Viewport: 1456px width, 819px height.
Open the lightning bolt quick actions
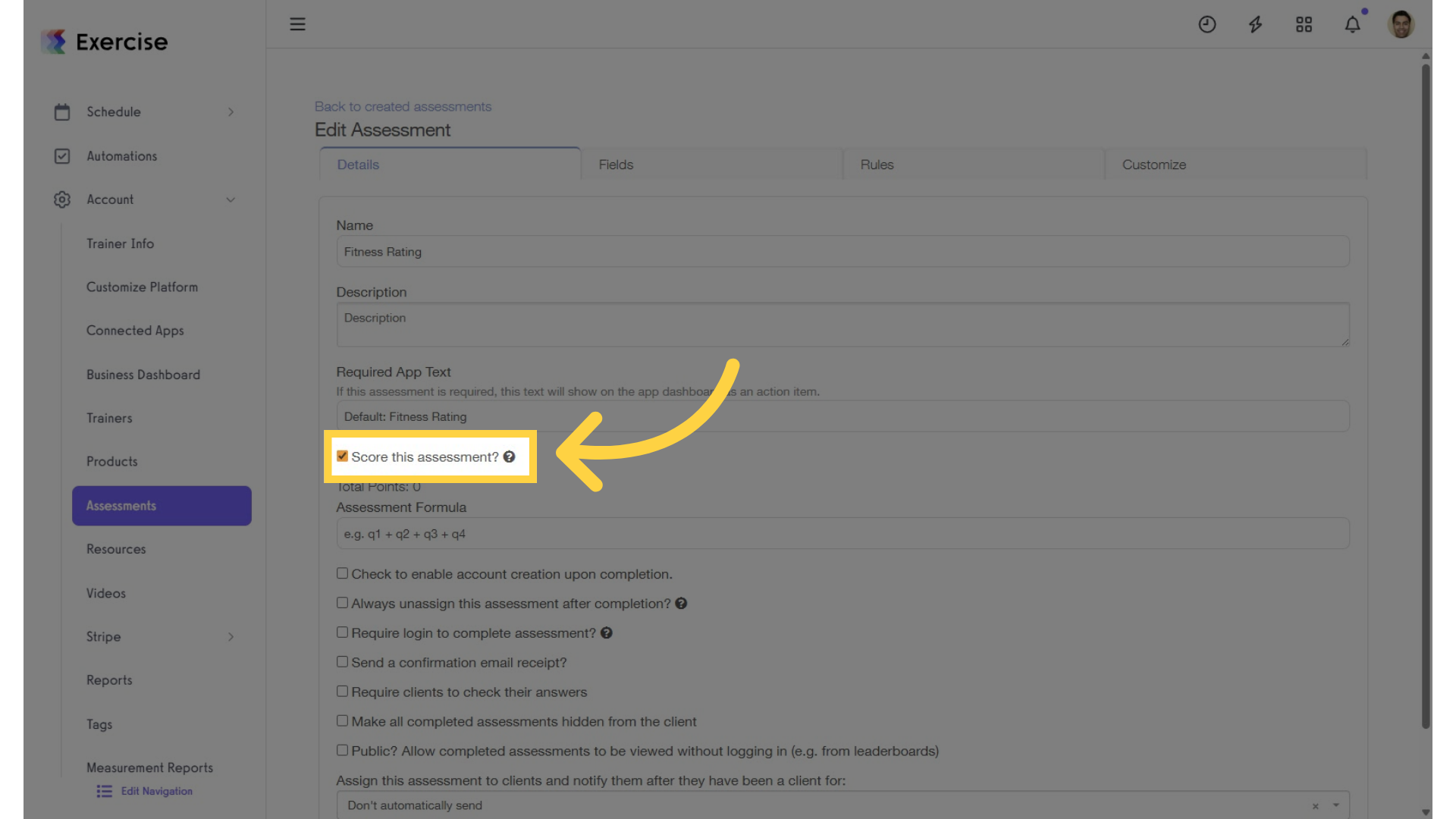[x=1256, y=24]
